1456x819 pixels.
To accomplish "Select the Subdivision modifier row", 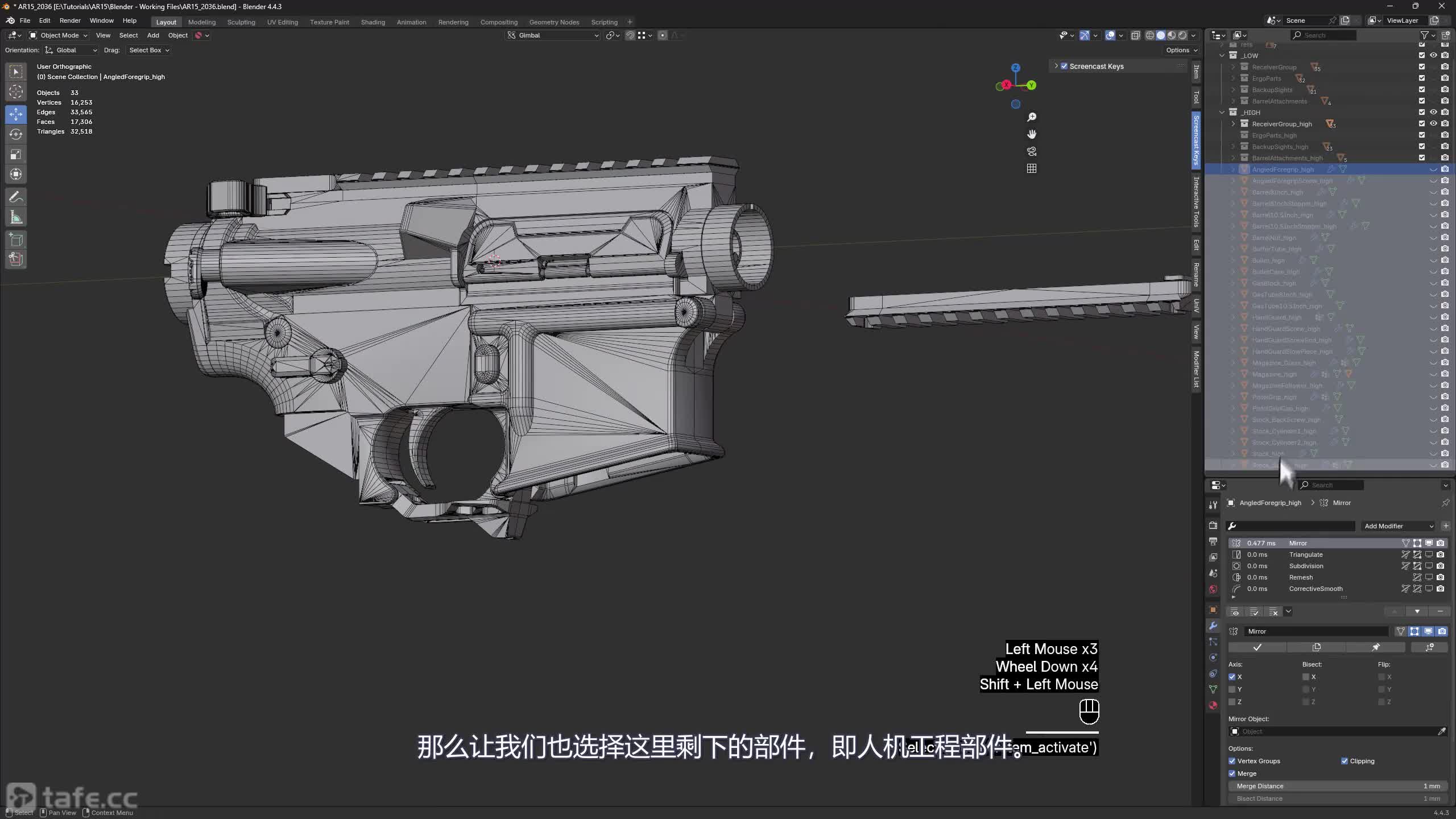I will click(1338, 566).
